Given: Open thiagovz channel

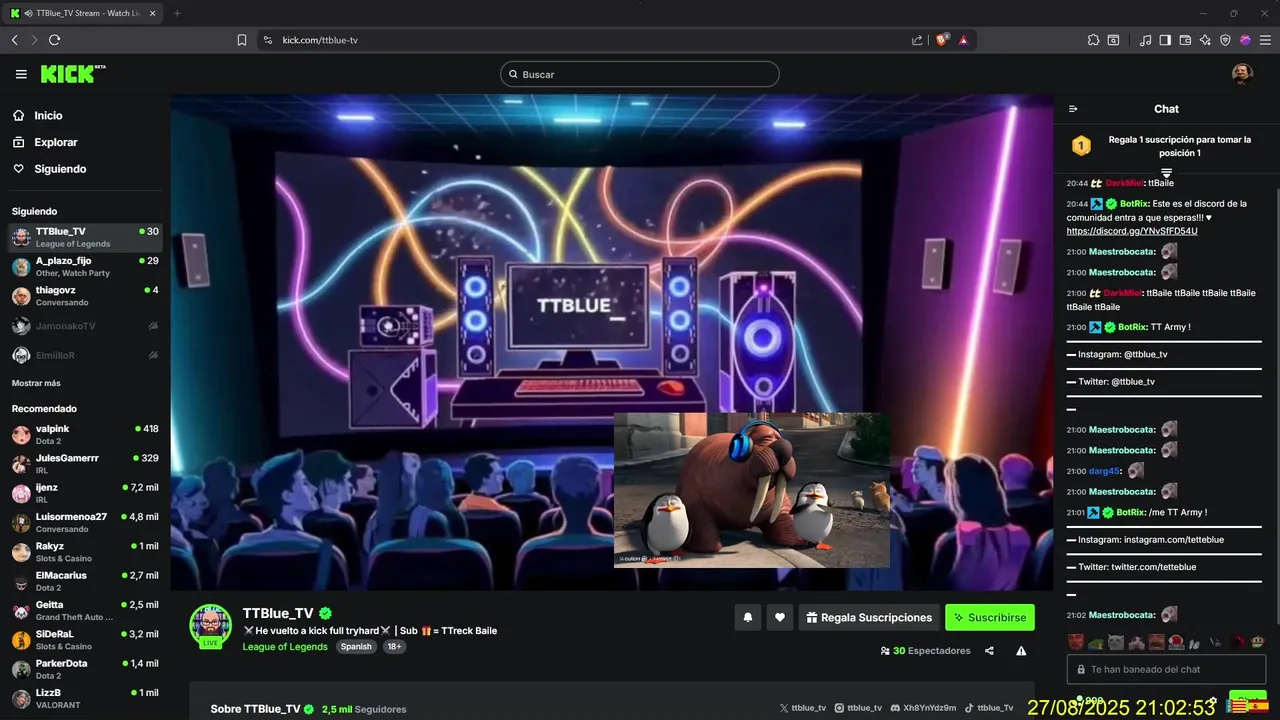Looking at the screenshot, I should click(x=85, y=296).
